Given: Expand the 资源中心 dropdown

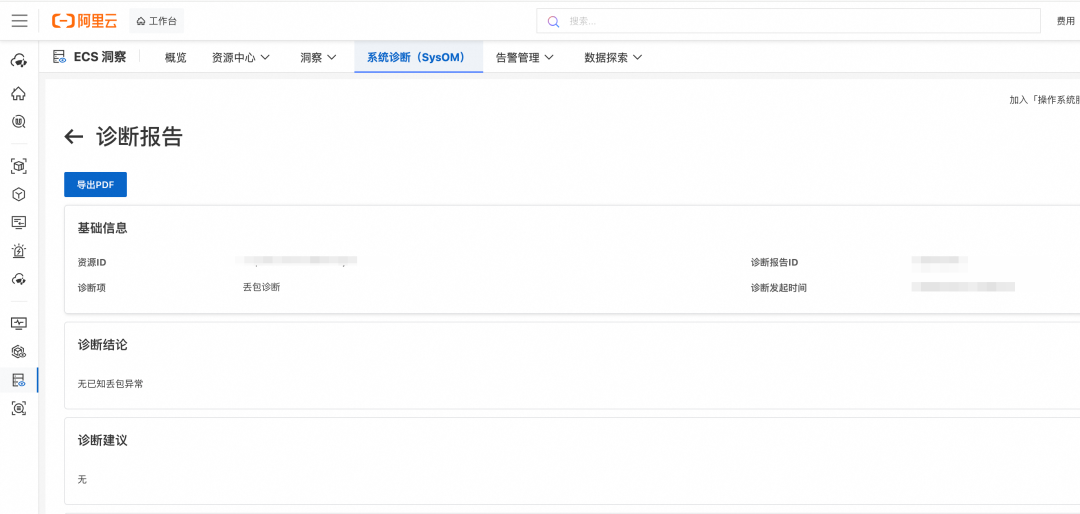Looking at the screenshot, I should [240, 58].
